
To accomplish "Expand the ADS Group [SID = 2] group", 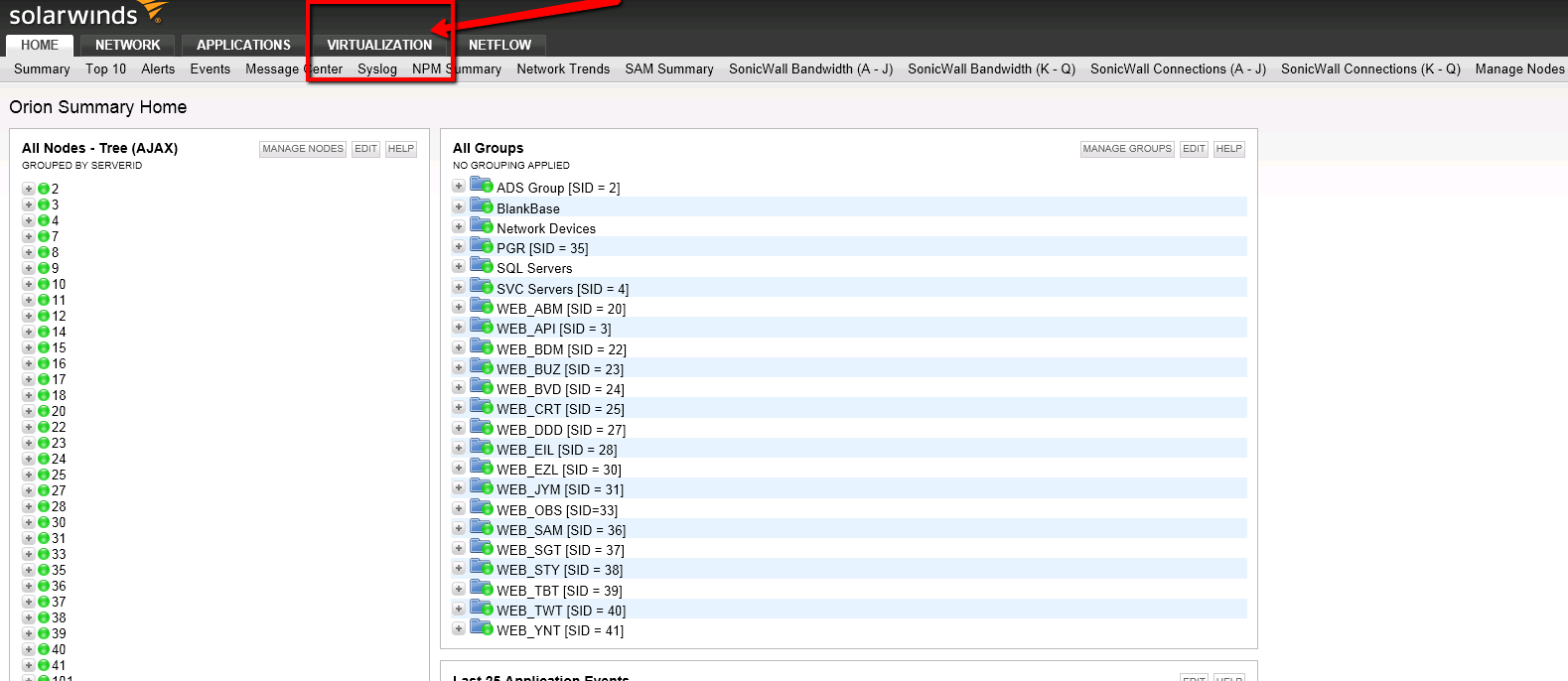I will click(459, 186).
